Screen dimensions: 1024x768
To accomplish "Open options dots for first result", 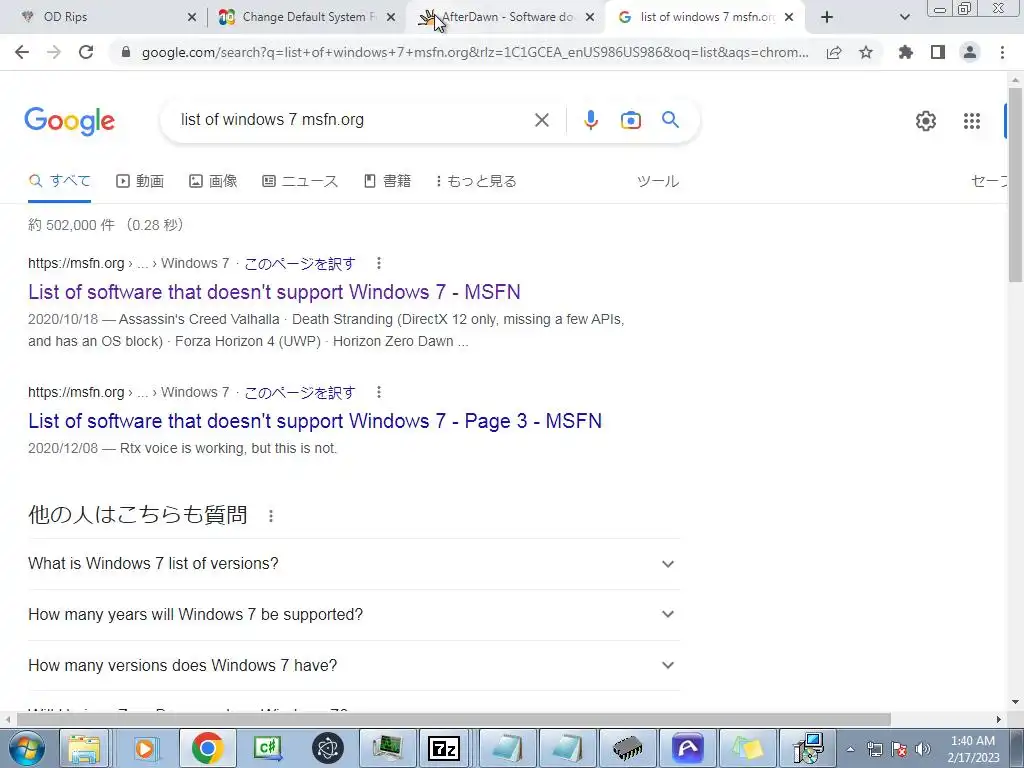I will (x=379, y=263).
